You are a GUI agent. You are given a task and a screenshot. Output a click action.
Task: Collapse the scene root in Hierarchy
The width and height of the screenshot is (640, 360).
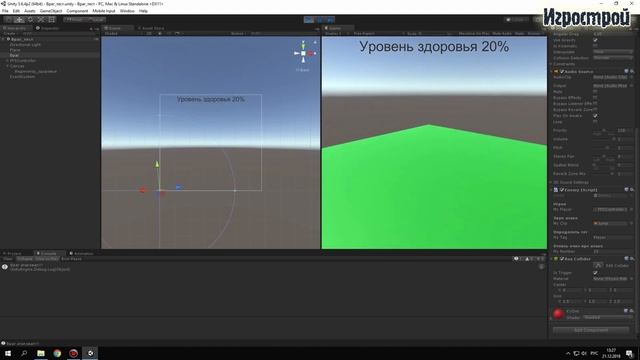[x=3, y=39]
